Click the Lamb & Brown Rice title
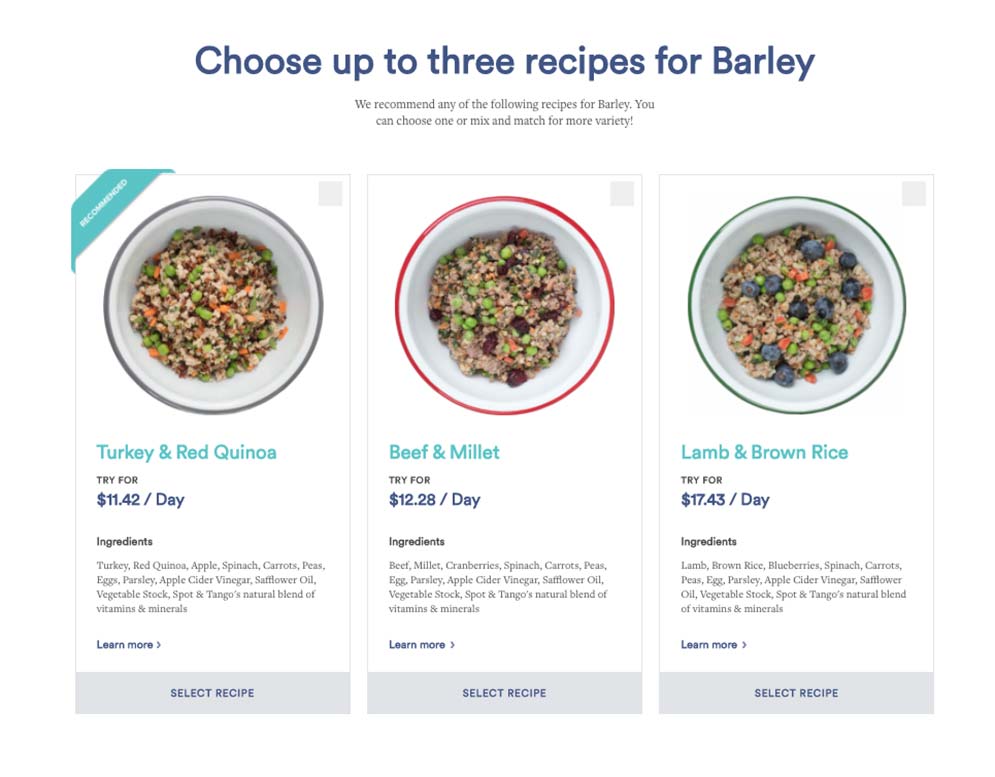This screenshot has width=995, height=777. pos(764,452)
